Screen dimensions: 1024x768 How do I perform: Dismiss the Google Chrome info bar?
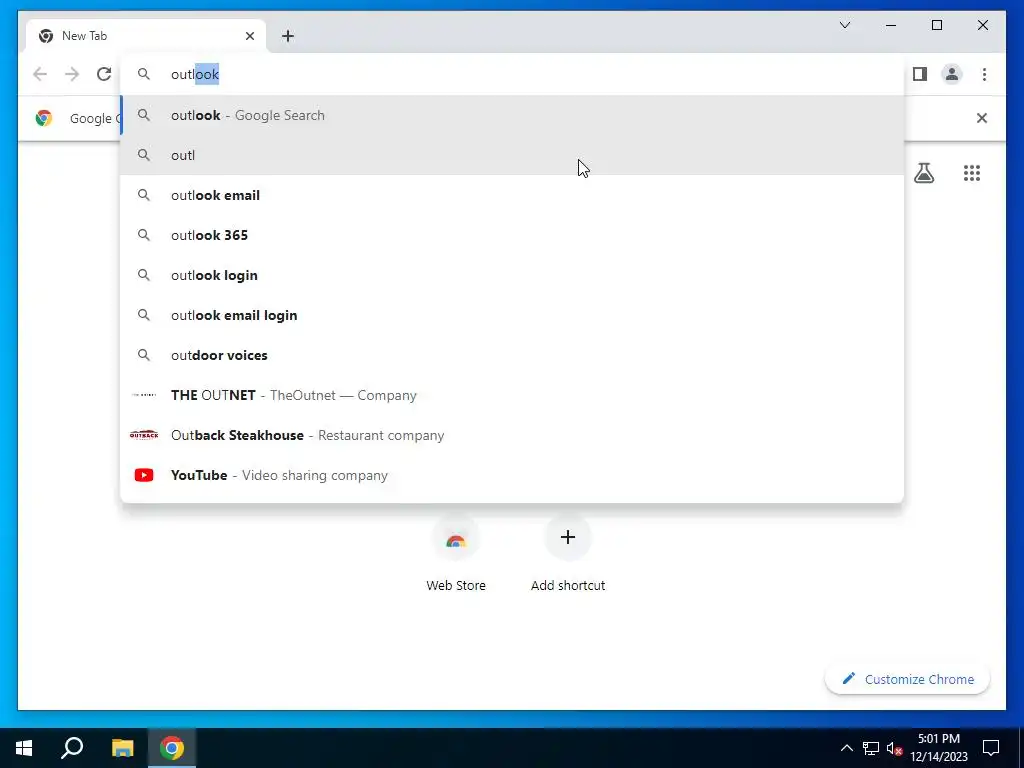982,118
